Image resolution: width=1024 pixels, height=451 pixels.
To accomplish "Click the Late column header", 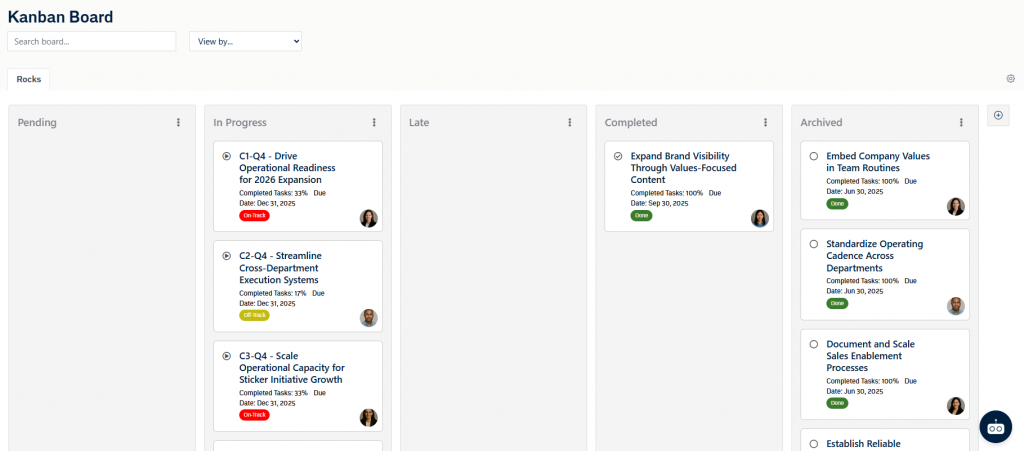I will [419, 123].
